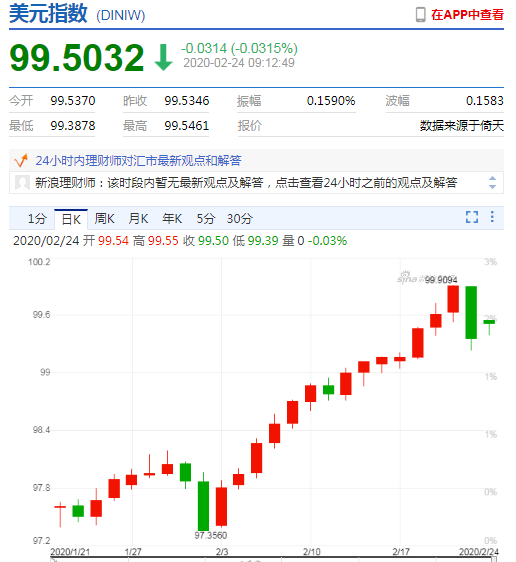Click the orange trend arrow icon
Image resolution: width=516 pixels, height=562 pixels.
click(x=21, y=160)
